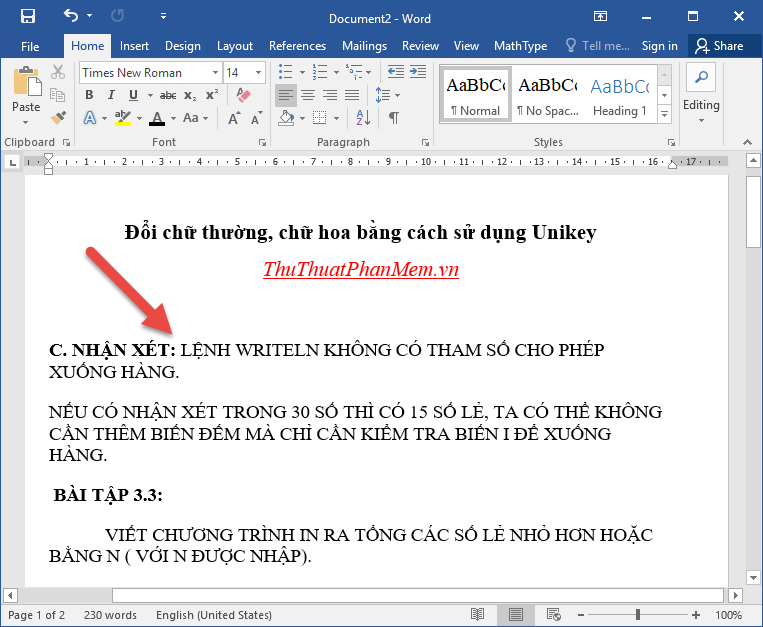Open the Layout tab

coord(235,46)
